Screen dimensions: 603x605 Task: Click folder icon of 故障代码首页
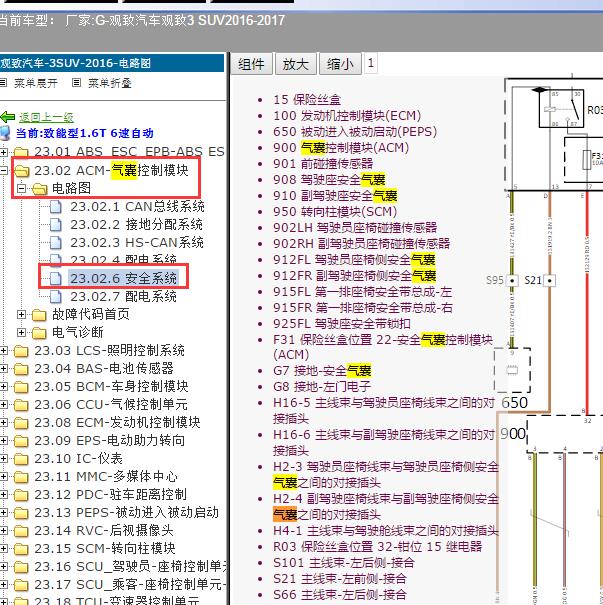pos(39,315)
